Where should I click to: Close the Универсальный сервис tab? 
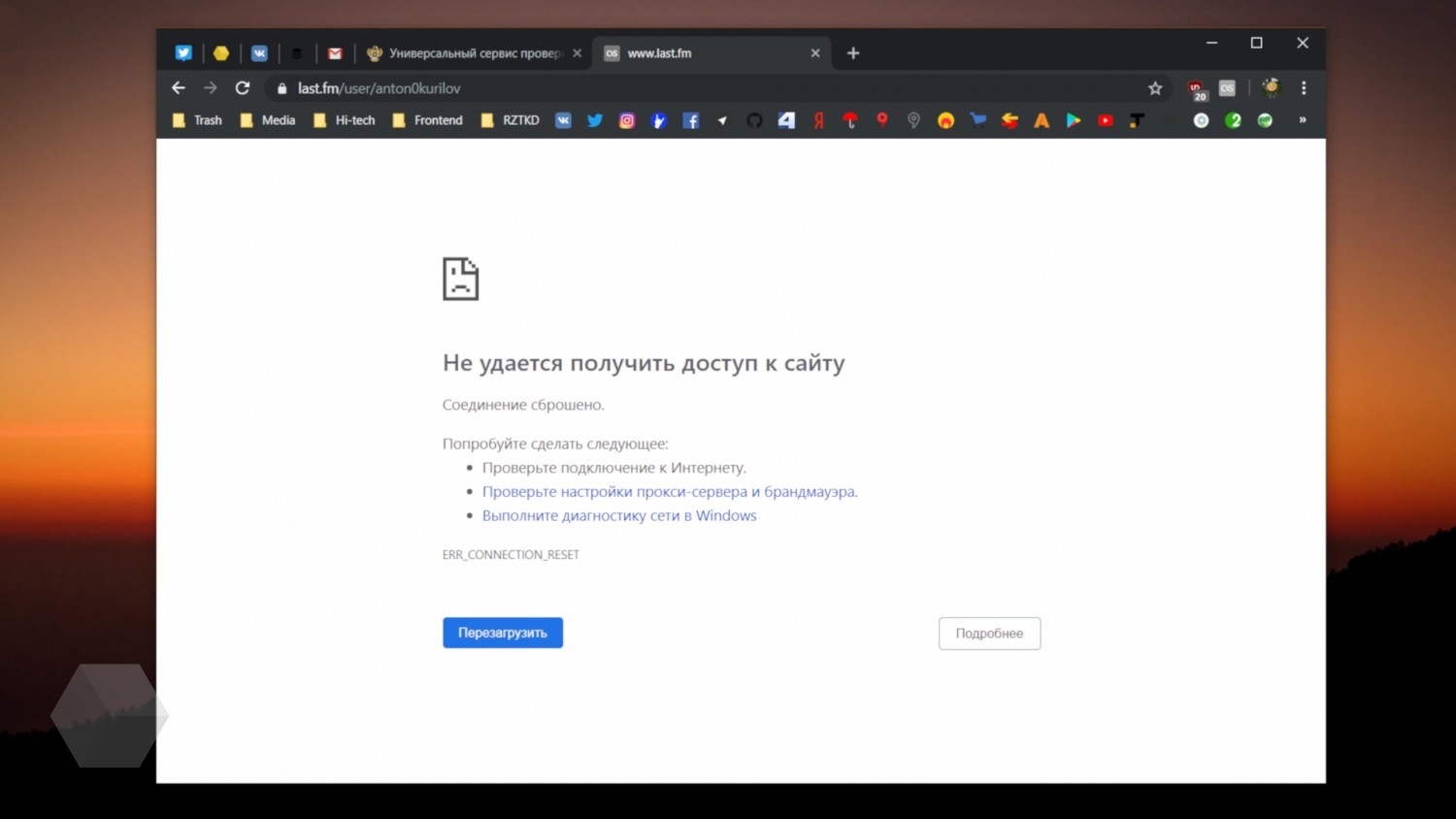[x=577, y=53]
